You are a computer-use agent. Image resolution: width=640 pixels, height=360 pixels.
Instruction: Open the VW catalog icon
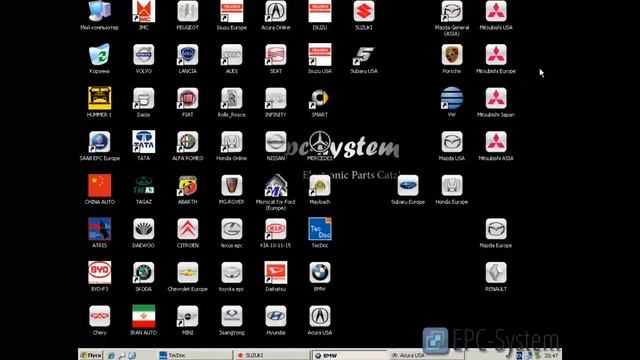pos(452,98)
